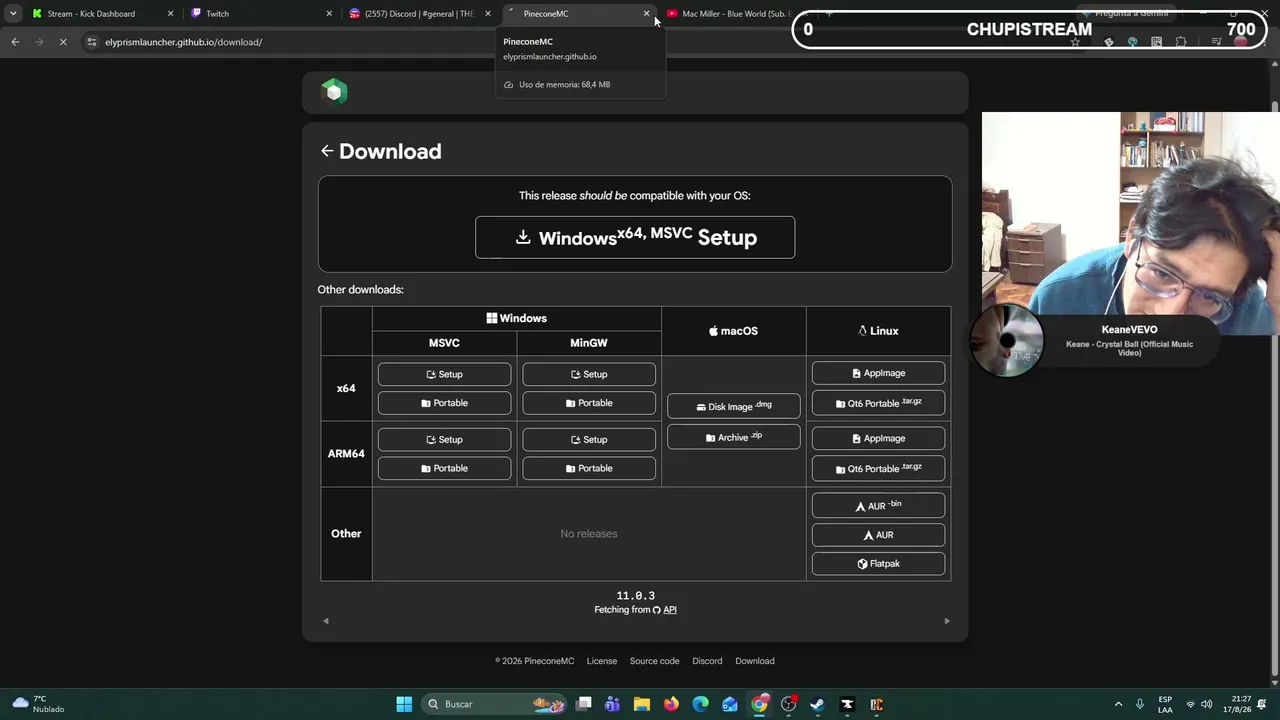Go back using the Download arrow
Image resolution: width=1280 pixels, height=720 pixels.
[x=327, y=151]
